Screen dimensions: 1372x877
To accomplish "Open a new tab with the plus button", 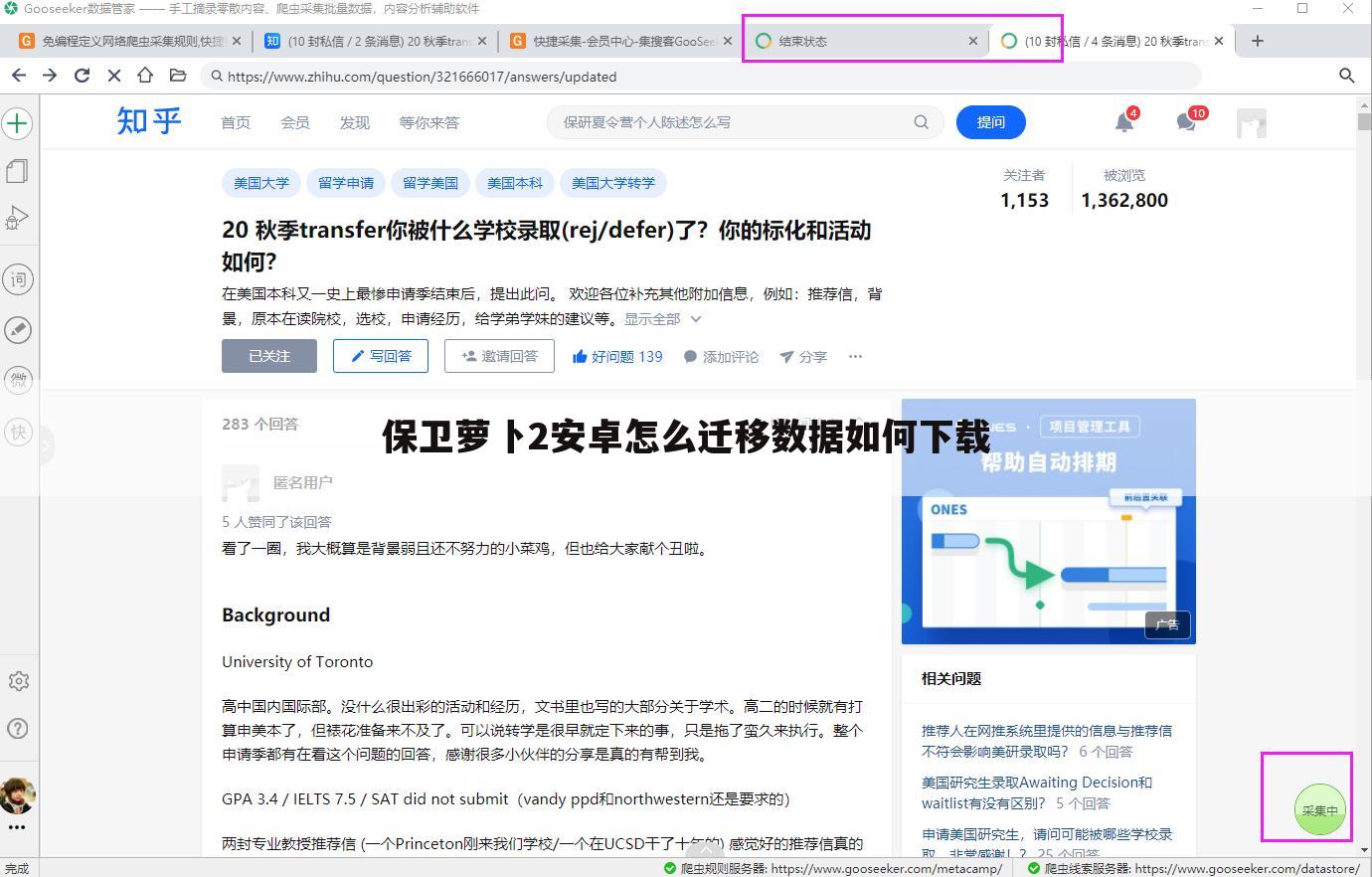I will pos(1258,41).
